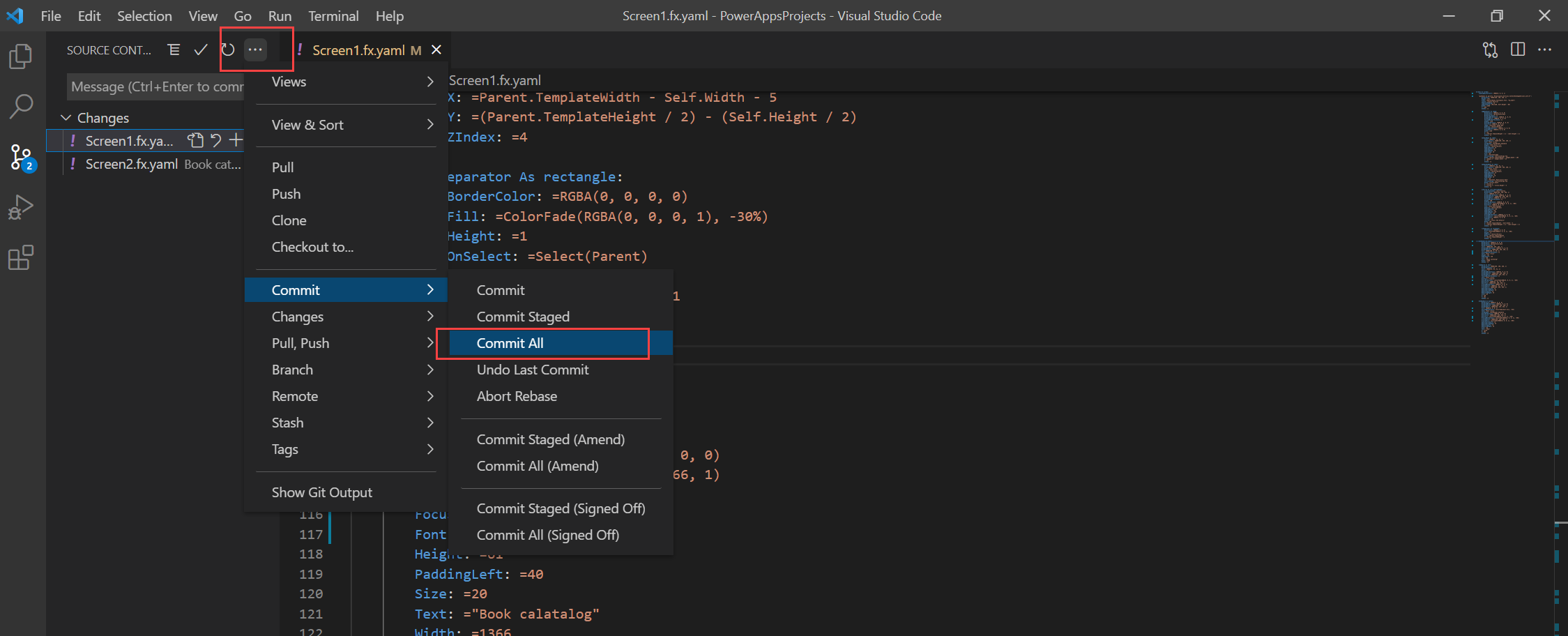Discard changes to Screen1.fx.yaml
The height and width of the screenshot is (636, 1568).
pyautogui.click(x=216, y=140)
